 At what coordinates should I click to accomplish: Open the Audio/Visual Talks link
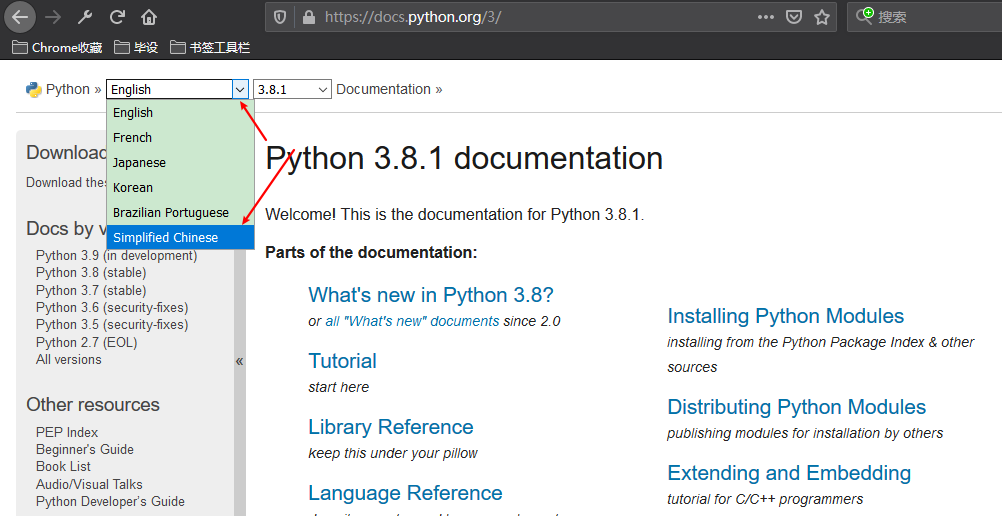click(x=89, y=485)
